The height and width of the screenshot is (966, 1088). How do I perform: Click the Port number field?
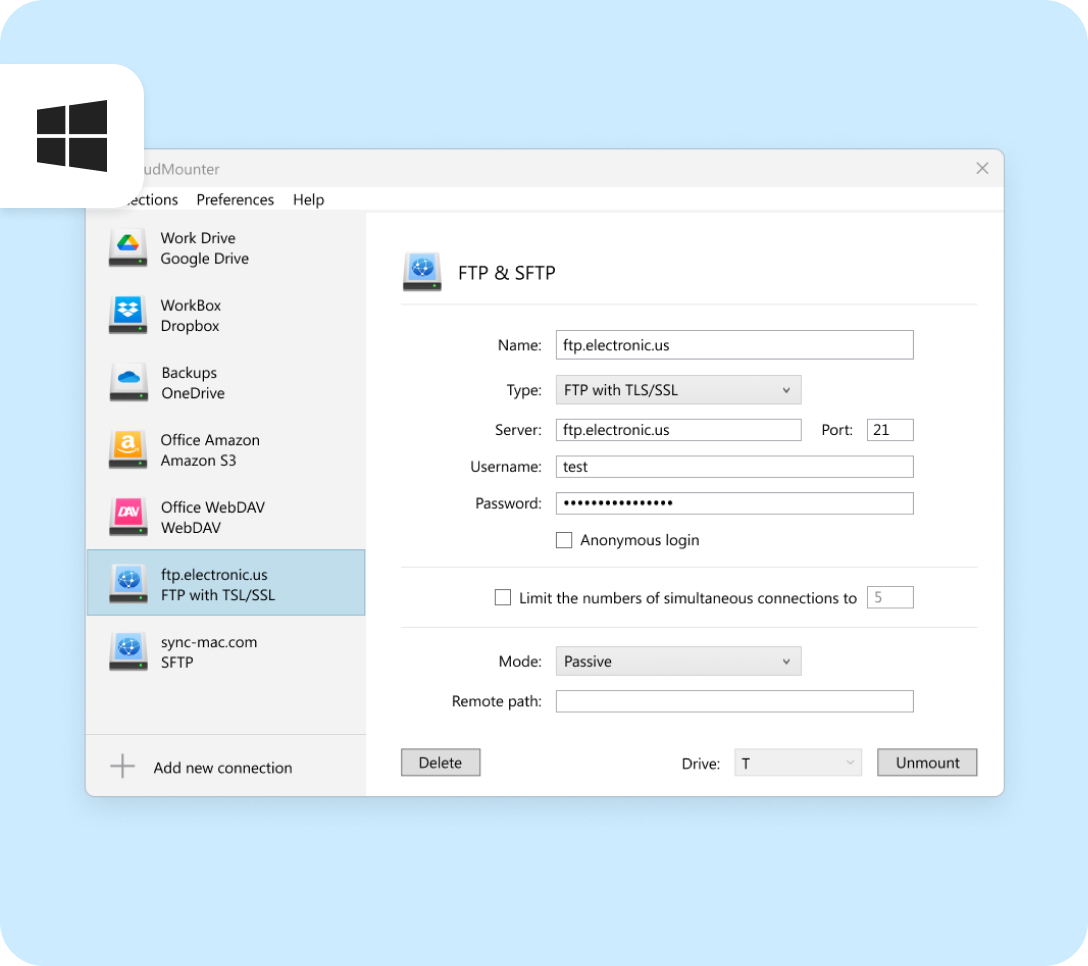pos(889,430)
